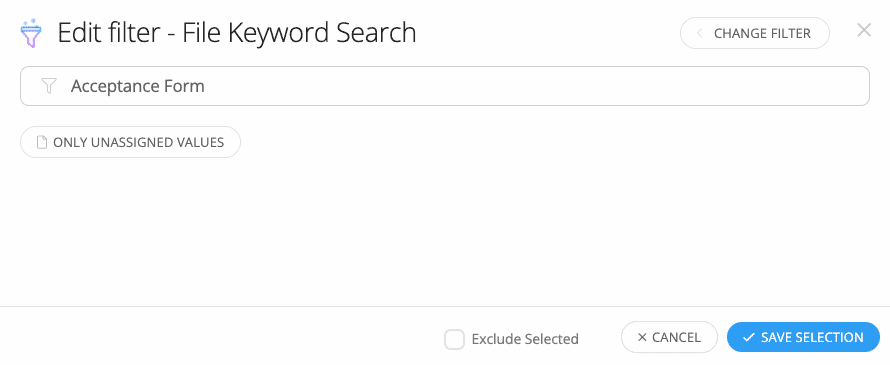Click the Acceptance Form keyword text
This screenshot has height=365, width=890.
[138, 86]
